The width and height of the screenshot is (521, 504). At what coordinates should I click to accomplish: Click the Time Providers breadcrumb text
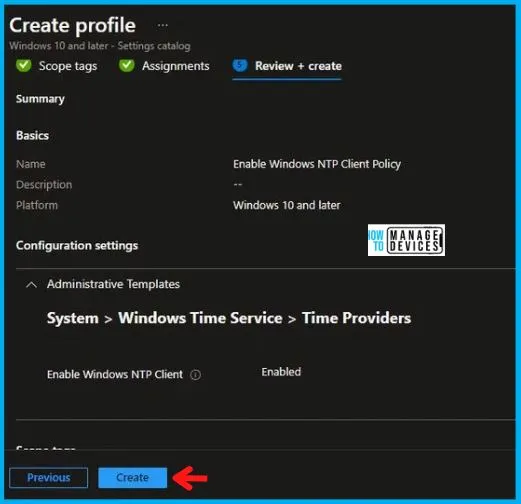click(356, 318)
